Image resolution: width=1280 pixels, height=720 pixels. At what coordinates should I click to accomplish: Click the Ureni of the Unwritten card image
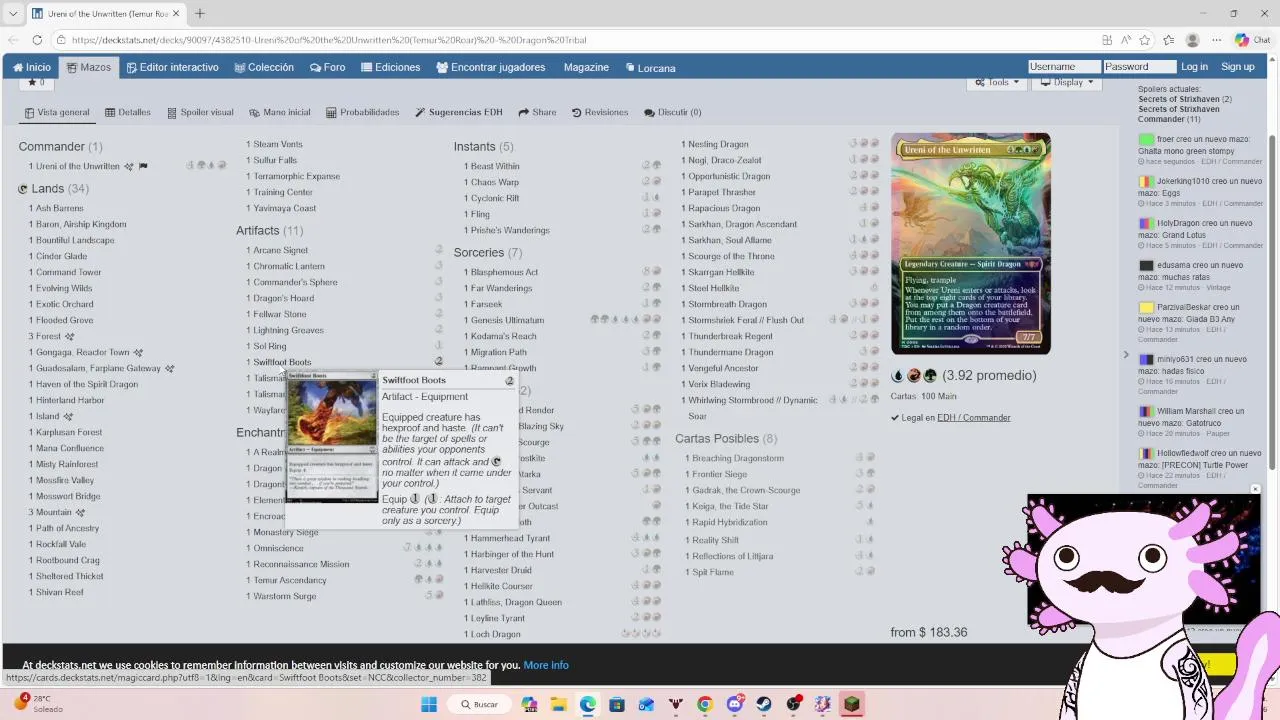(x=970, y=243)
